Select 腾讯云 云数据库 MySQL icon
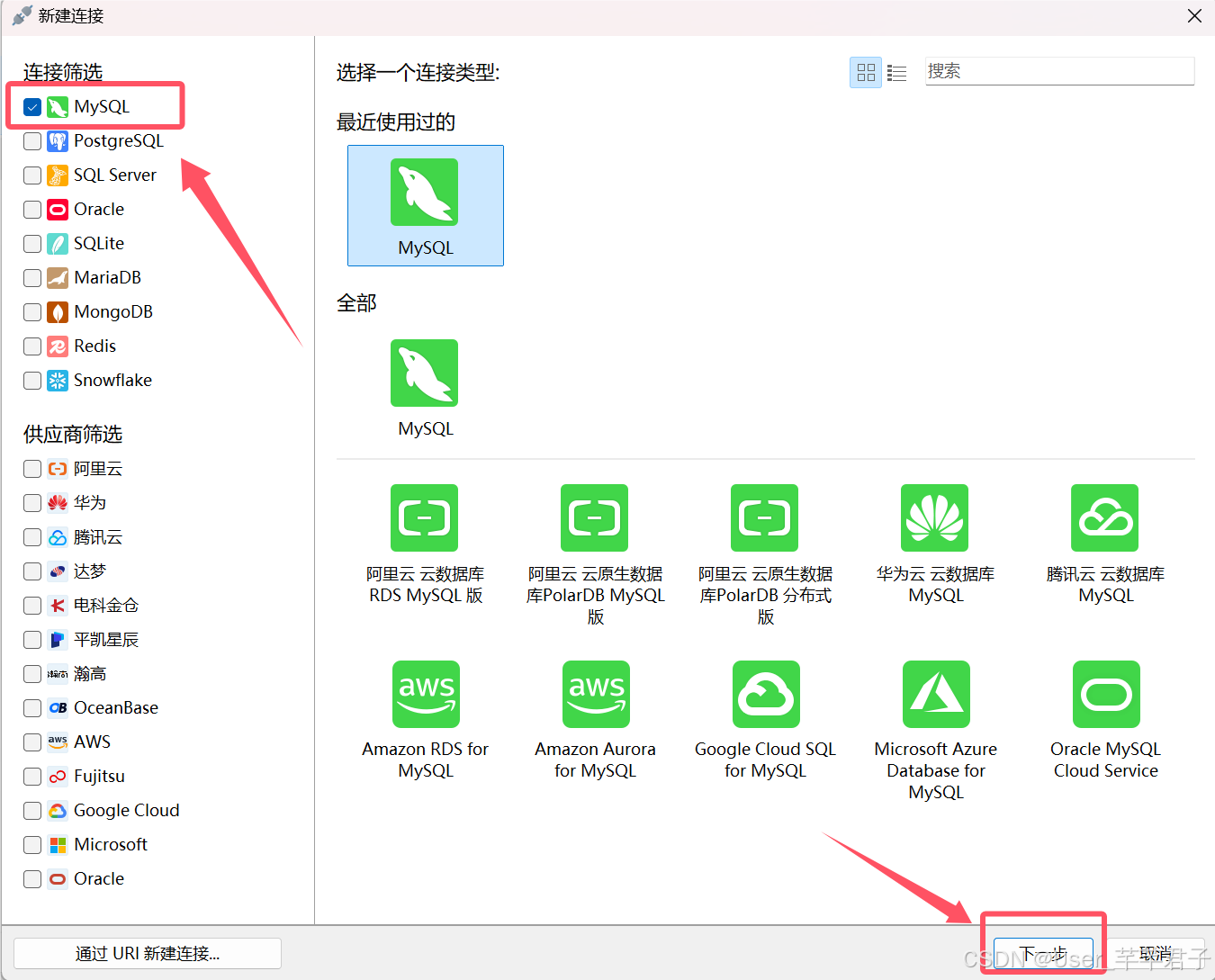Viewport: 1215px width, 980px height. (x=1104, y=517)
